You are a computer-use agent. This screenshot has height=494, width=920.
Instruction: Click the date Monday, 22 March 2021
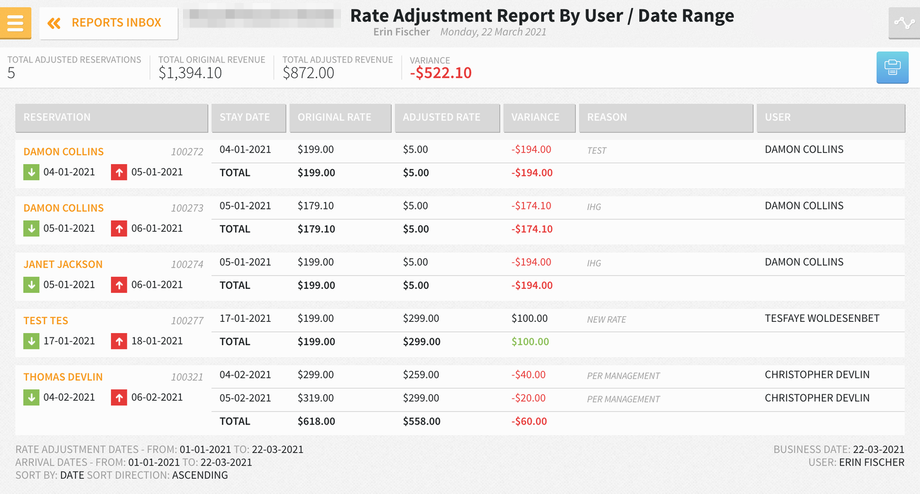pos(493,32)
